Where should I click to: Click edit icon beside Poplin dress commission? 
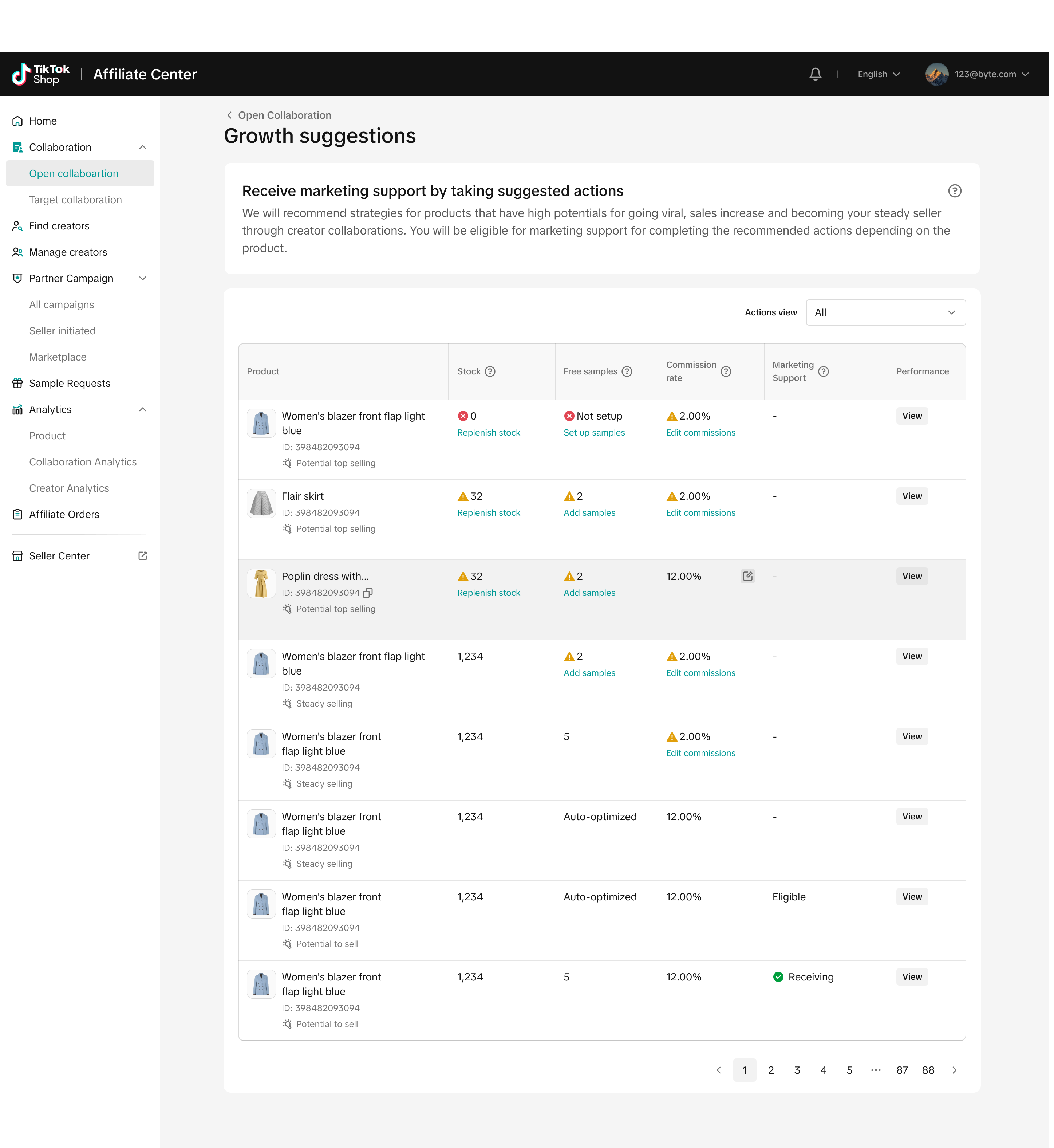click(x=747, y=576)
